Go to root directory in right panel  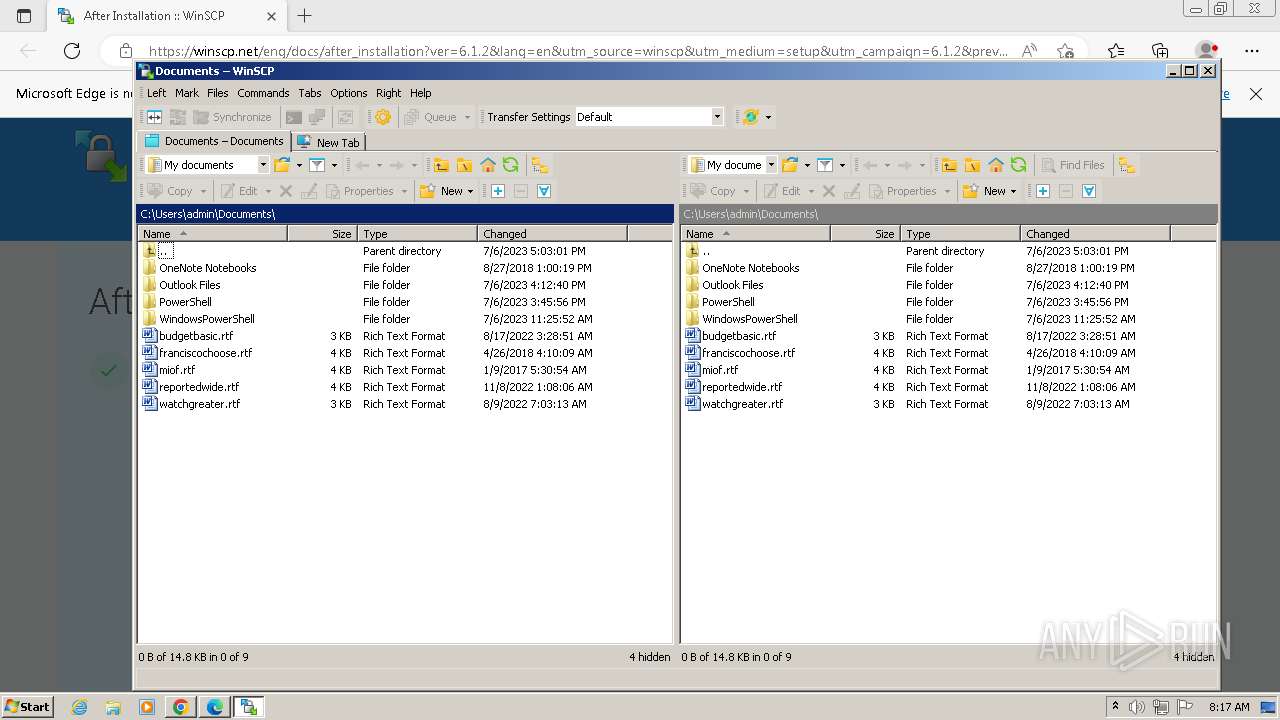click(972, 165)
